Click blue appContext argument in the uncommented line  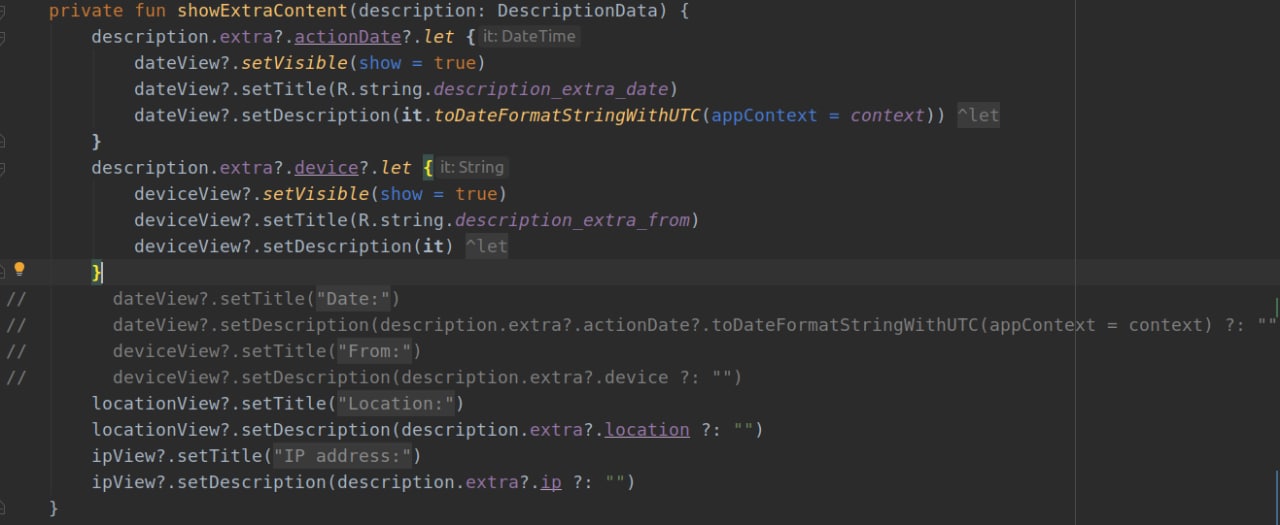tap(764, 115)
